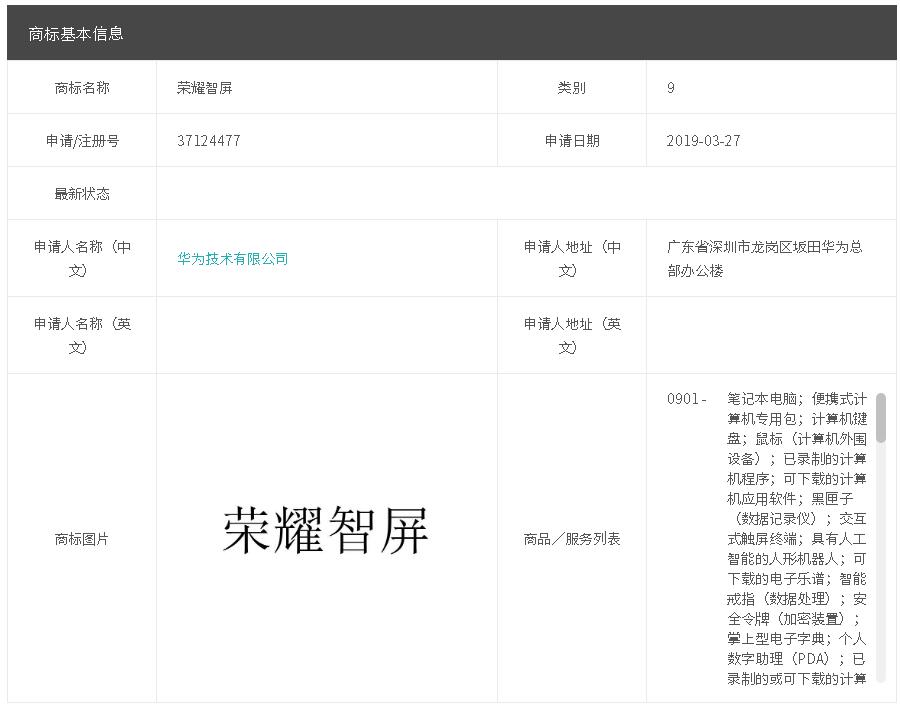This screenshot has height=707, width=900.
Task: Click the 商标图片 label cell
Action: [82, 539]
